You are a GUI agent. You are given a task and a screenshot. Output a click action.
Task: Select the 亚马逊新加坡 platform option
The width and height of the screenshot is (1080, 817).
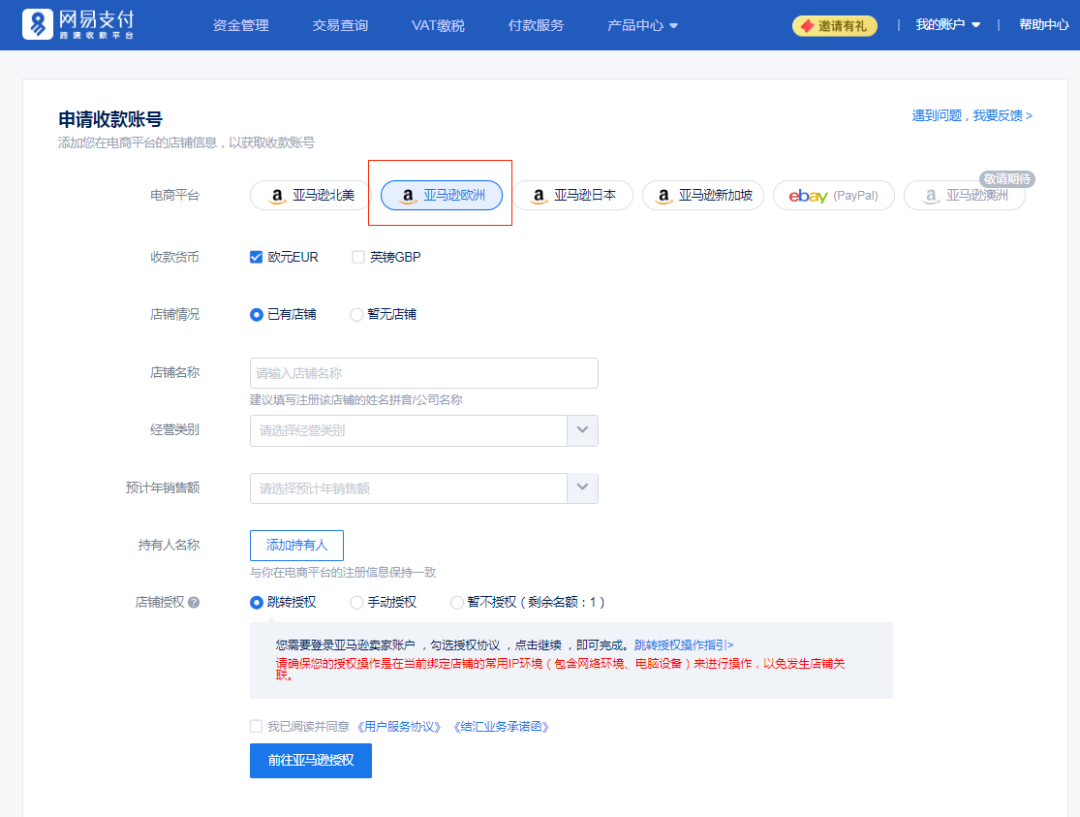coord(703,195)
